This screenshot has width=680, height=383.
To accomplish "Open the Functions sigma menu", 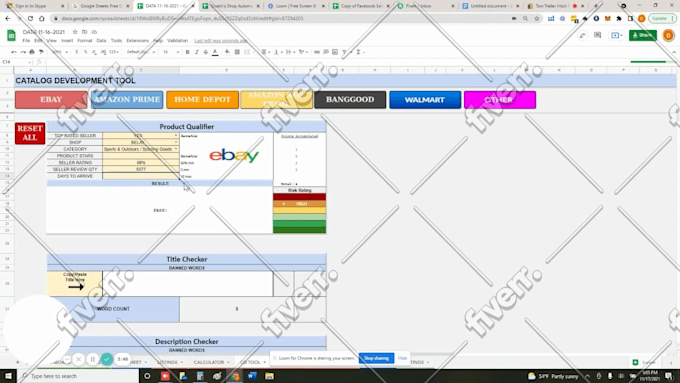I will point(359,52).
